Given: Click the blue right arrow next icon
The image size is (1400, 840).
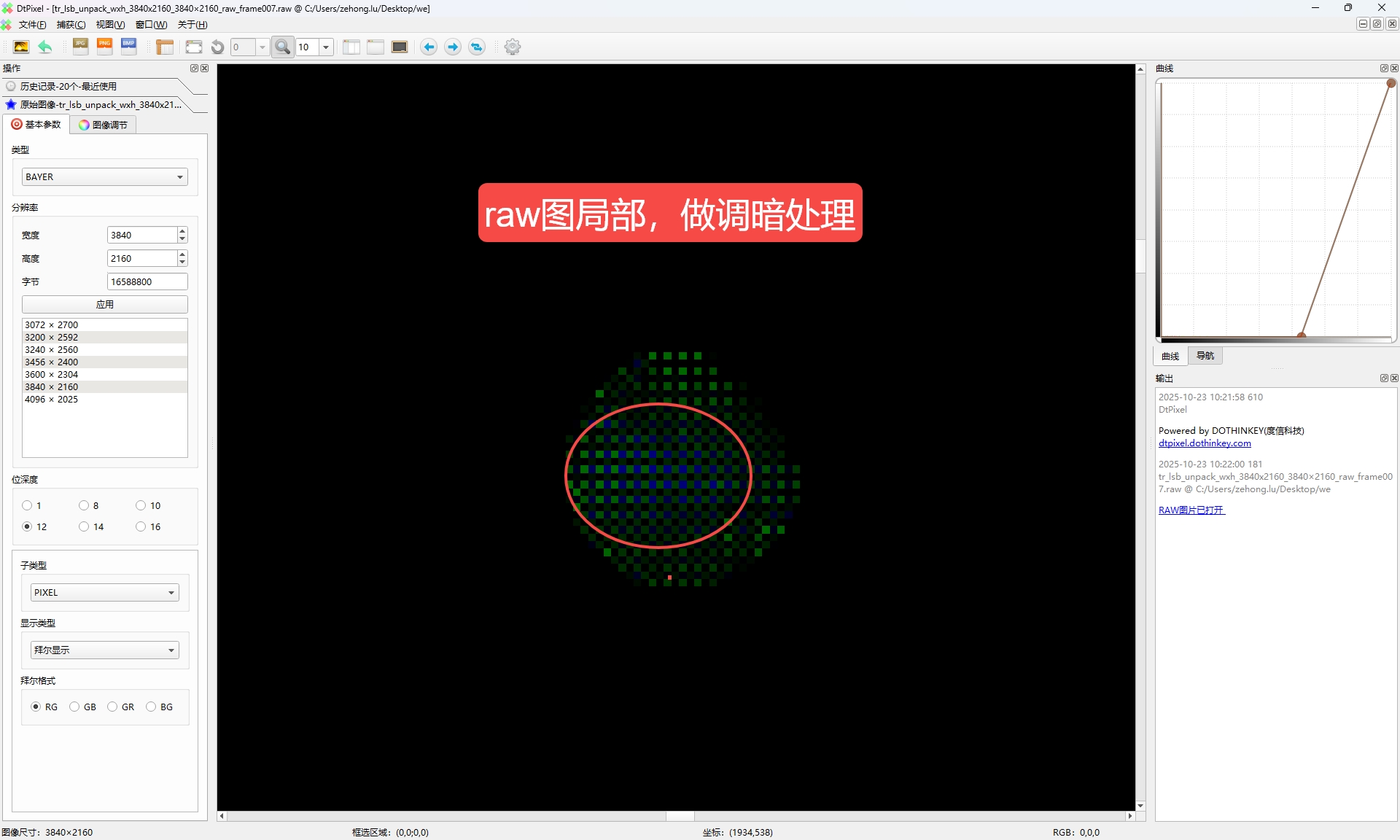Looking at the screenshot, I should (453, 47).
